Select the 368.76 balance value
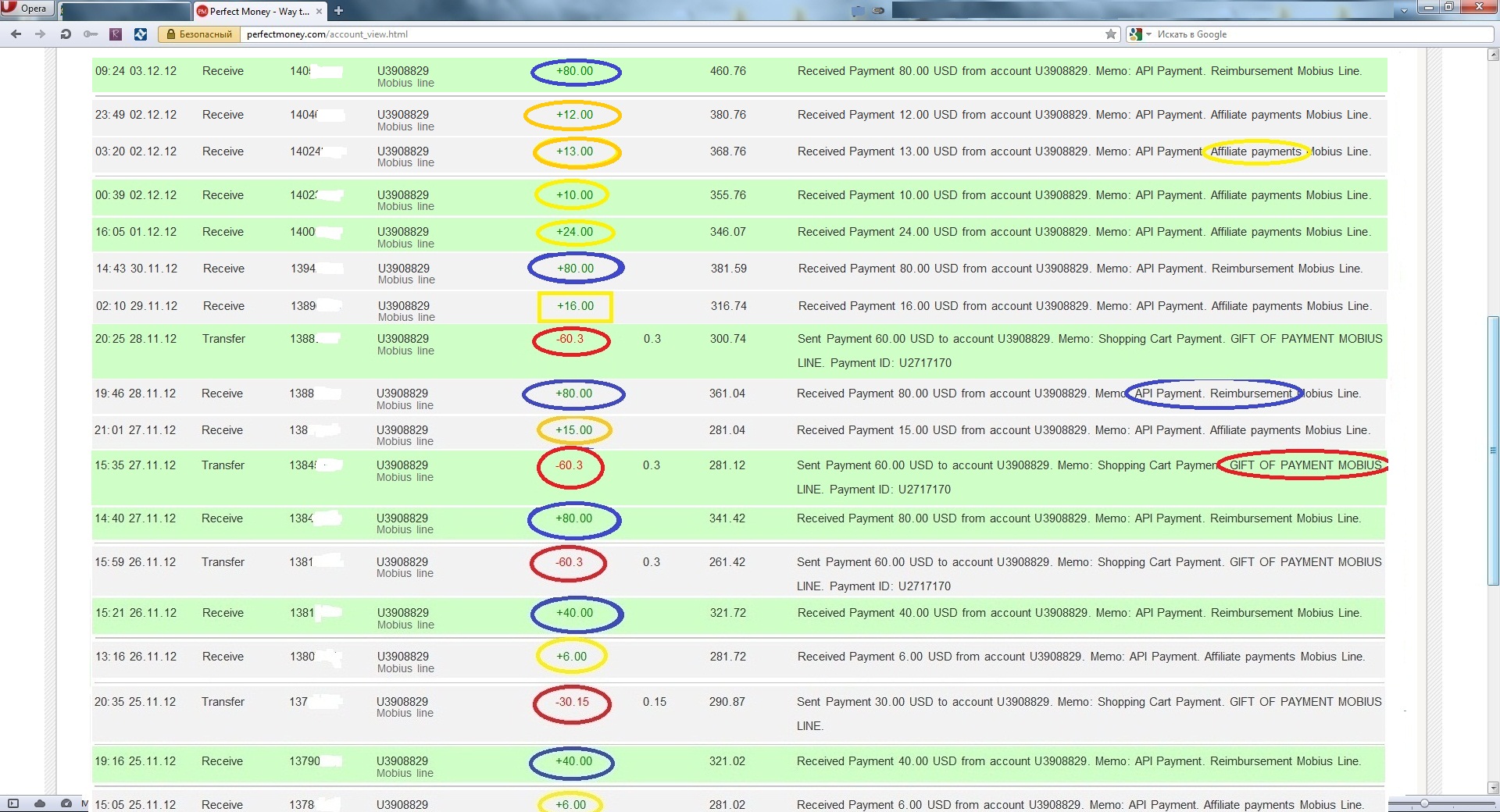Screen dimensions: 1500x812 click(728, 151)
